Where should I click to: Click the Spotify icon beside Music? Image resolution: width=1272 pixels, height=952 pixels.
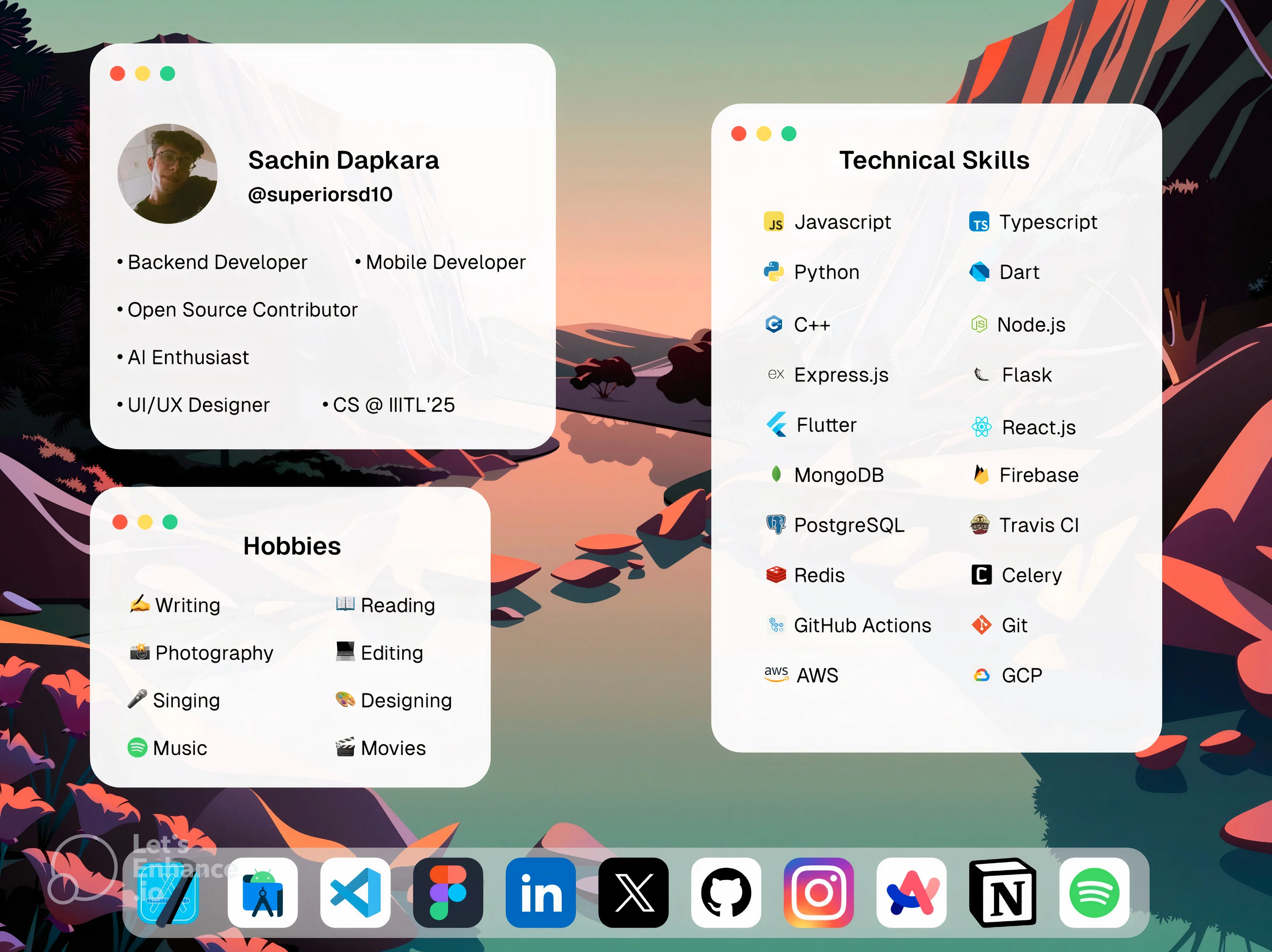pos(137,748)
